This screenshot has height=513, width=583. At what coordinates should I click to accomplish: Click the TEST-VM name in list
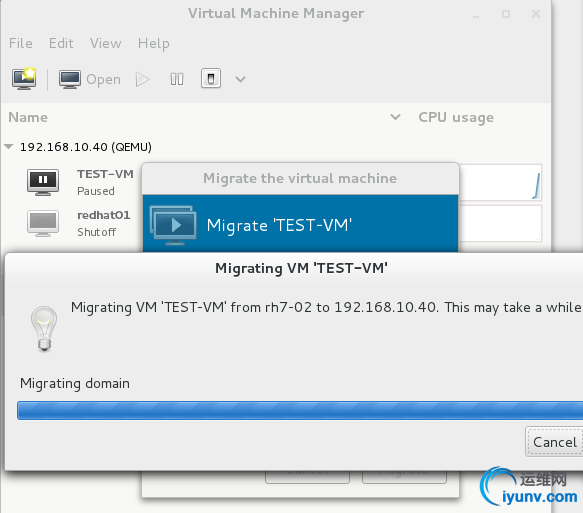[x=105, y=174]
